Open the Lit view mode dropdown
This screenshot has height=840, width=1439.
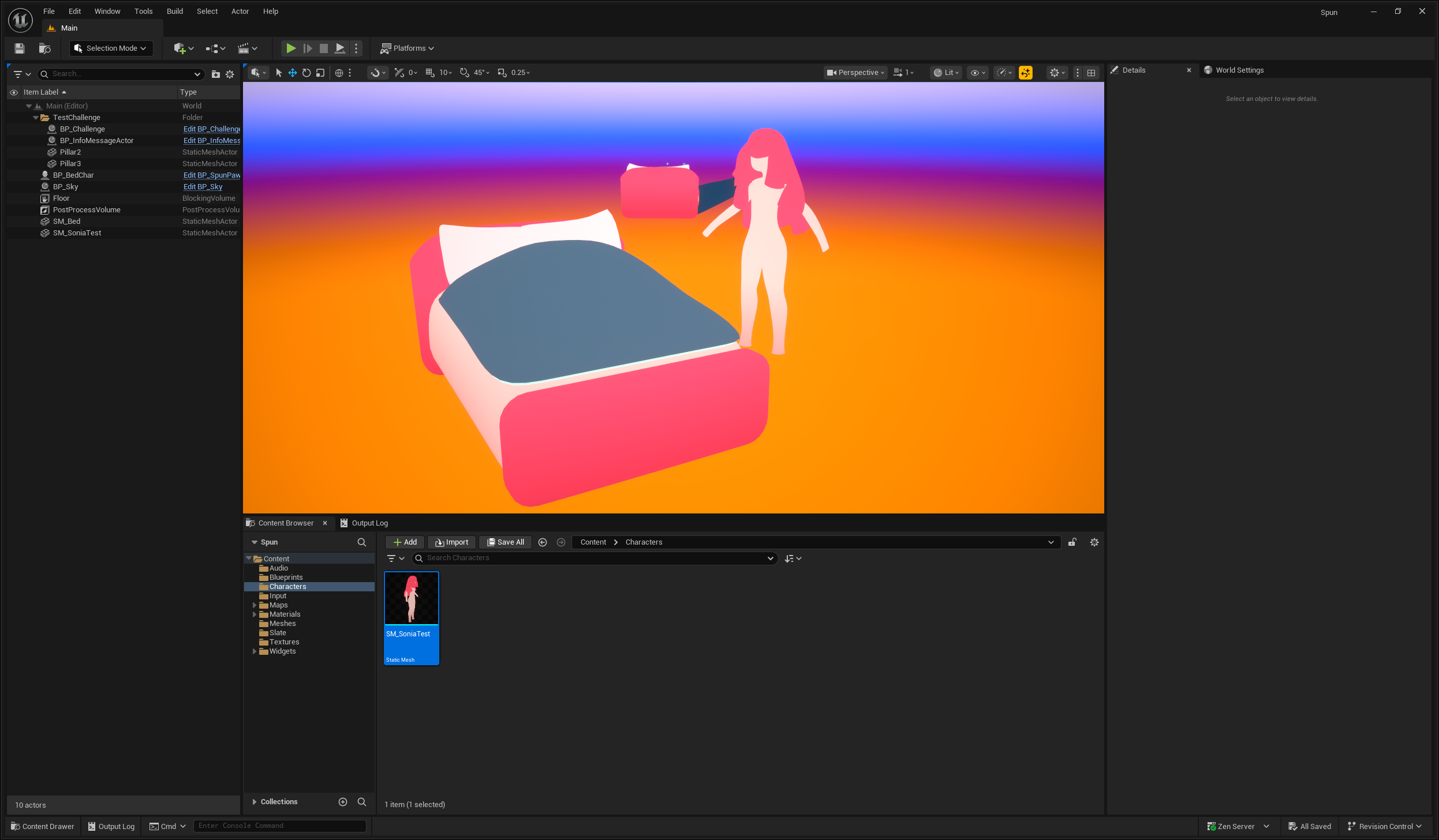947,73
